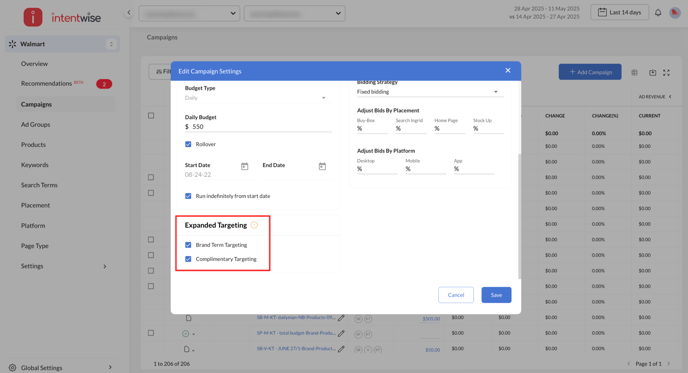Open the user profile avatar
688x373 pixels.
(x=674, y=13)
